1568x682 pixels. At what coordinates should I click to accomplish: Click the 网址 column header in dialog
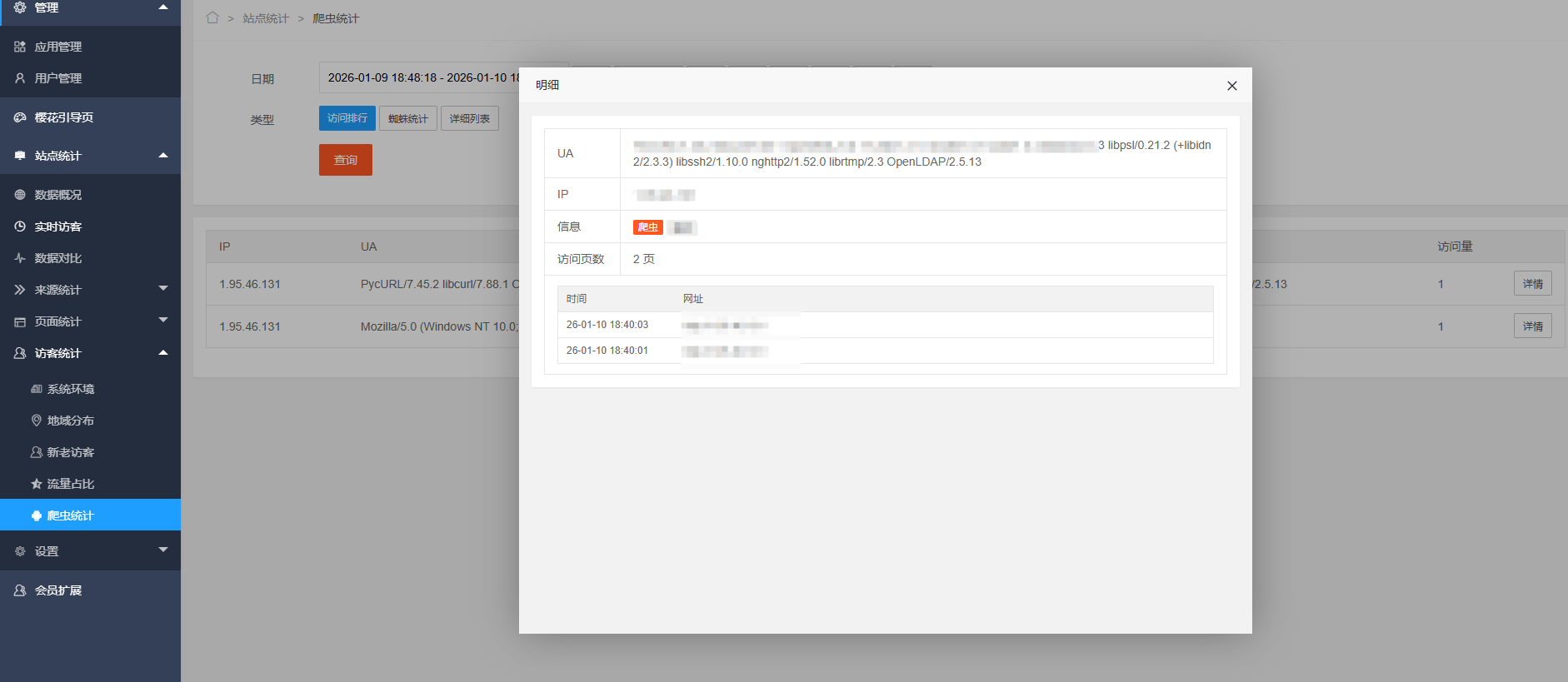coord(693,299)
